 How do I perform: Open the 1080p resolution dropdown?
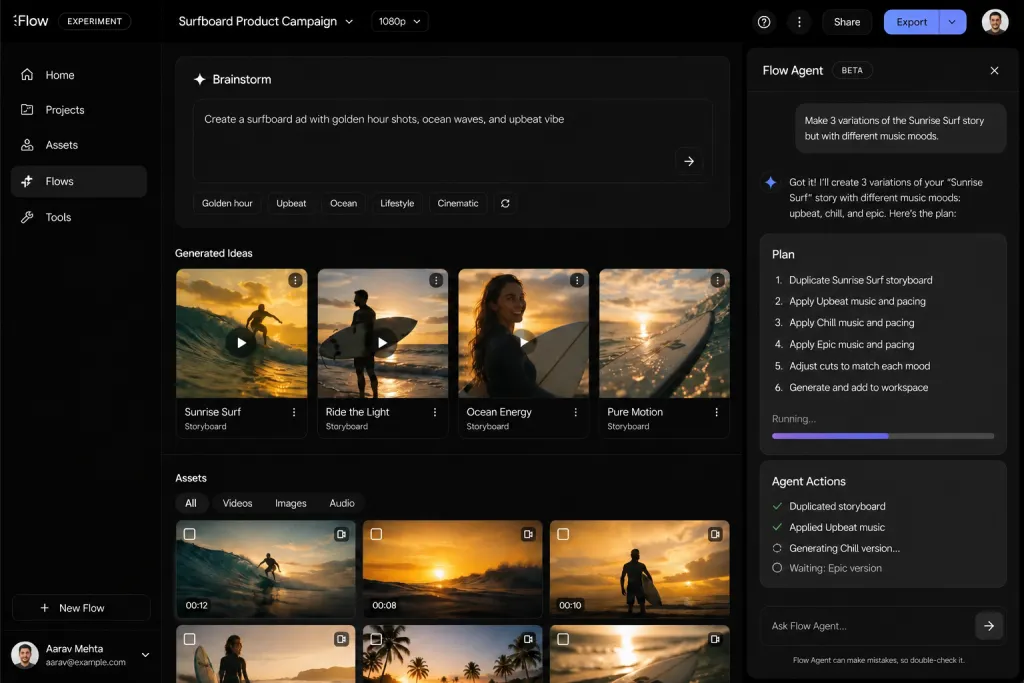click(400, 22)
